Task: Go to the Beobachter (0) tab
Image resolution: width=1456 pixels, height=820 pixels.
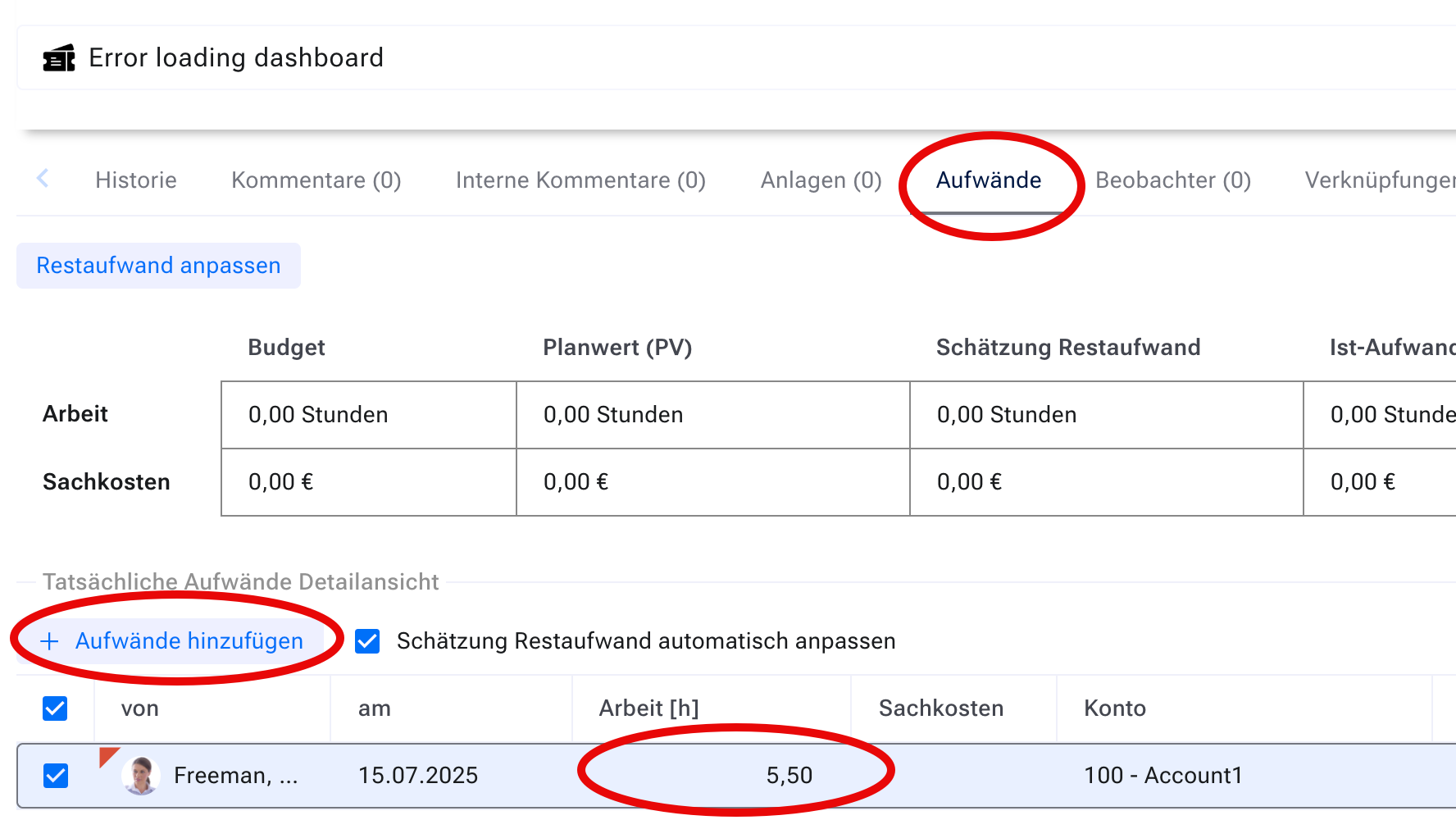Action: (1172, 180)
